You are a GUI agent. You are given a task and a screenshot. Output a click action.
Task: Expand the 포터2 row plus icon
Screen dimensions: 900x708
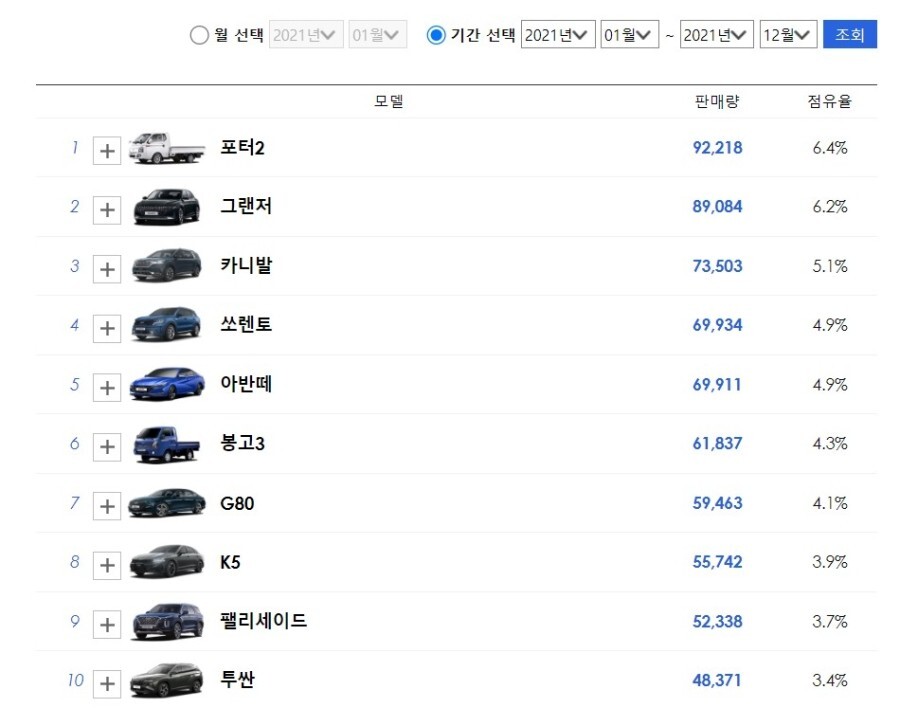click(x=107, y=151)
